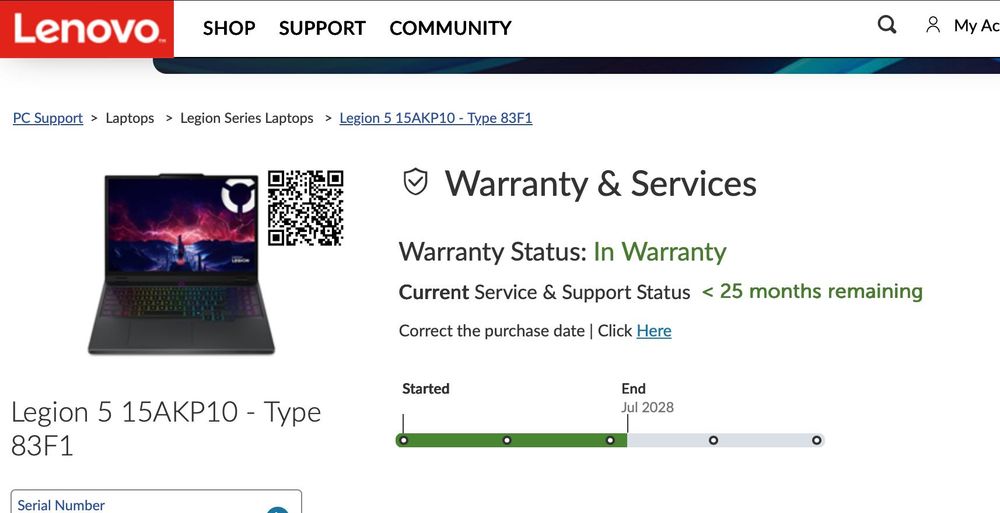Open the SUPPORT menu
The width and height of the screenshot is (1000, 513).
(322, 28)
